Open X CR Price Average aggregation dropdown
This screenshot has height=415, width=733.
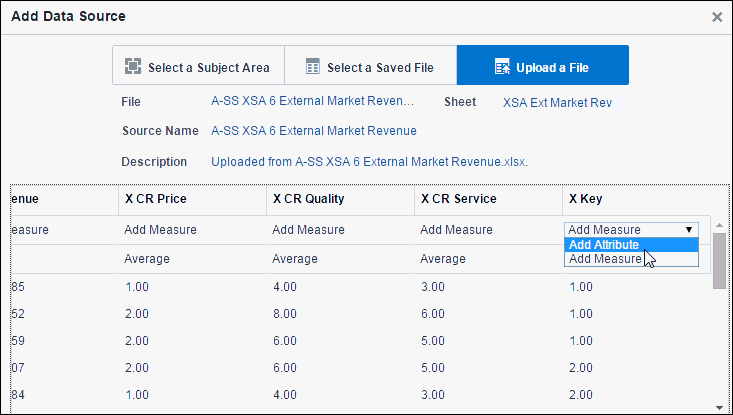coord(147,258)
